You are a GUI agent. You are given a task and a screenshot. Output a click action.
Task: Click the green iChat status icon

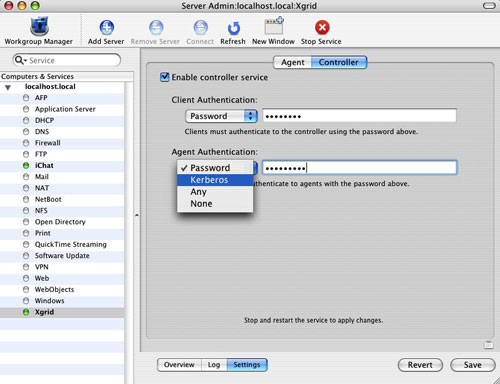point(26,166)
